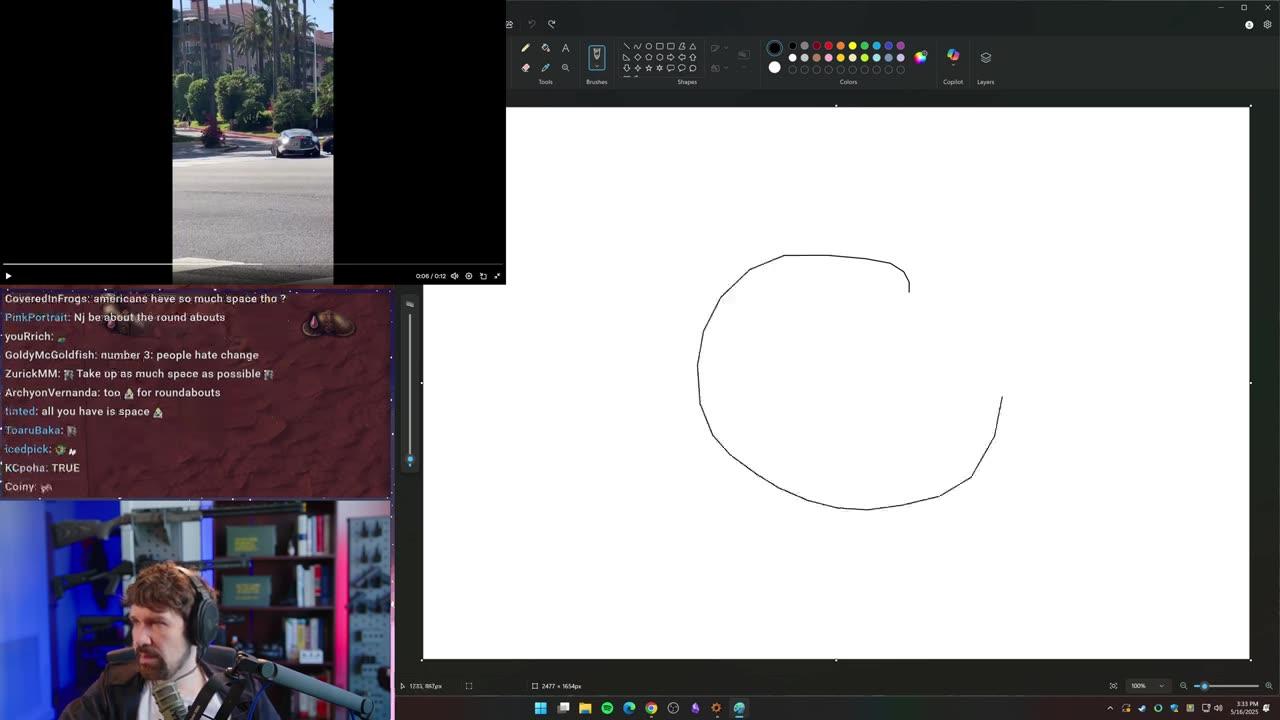Open the Windows Start menu
The image size is (1280, 720).
coord(541,708)
